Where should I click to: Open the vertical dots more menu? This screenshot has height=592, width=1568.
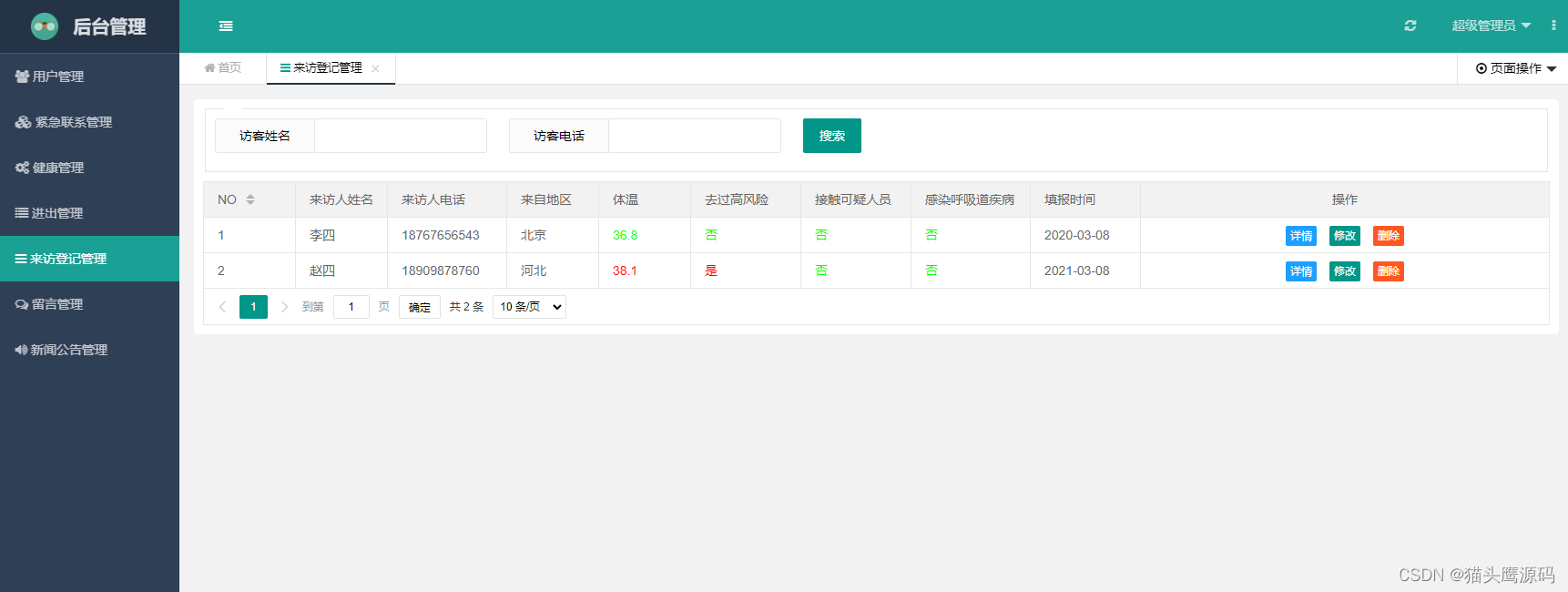[1553, 26]
